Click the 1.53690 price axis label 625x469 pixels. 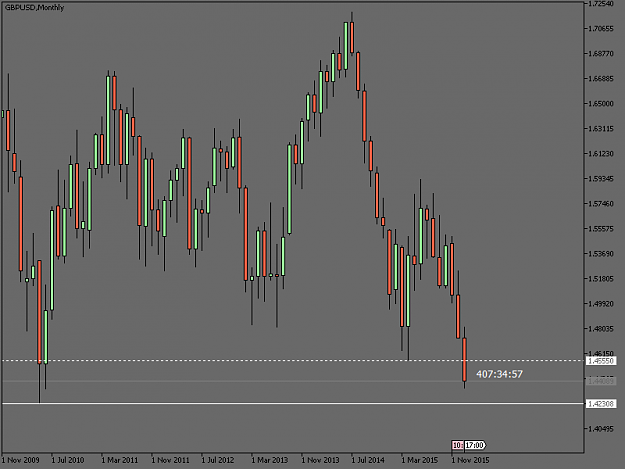click(601, 254)
